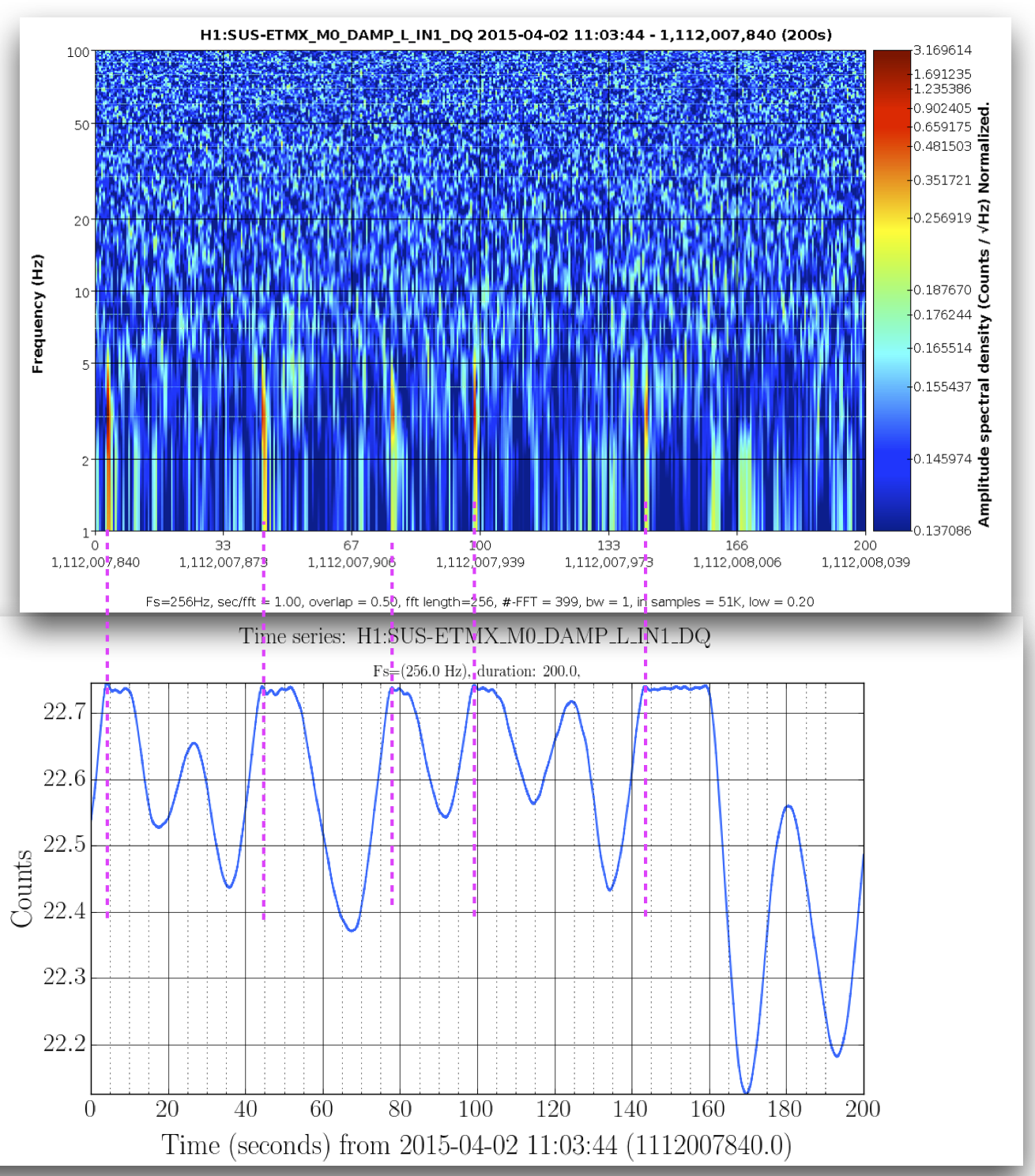The width and height of the screenshot is (1035, 1176).
Task: Select colorbar value 0.481503
Action: [943, 146]
